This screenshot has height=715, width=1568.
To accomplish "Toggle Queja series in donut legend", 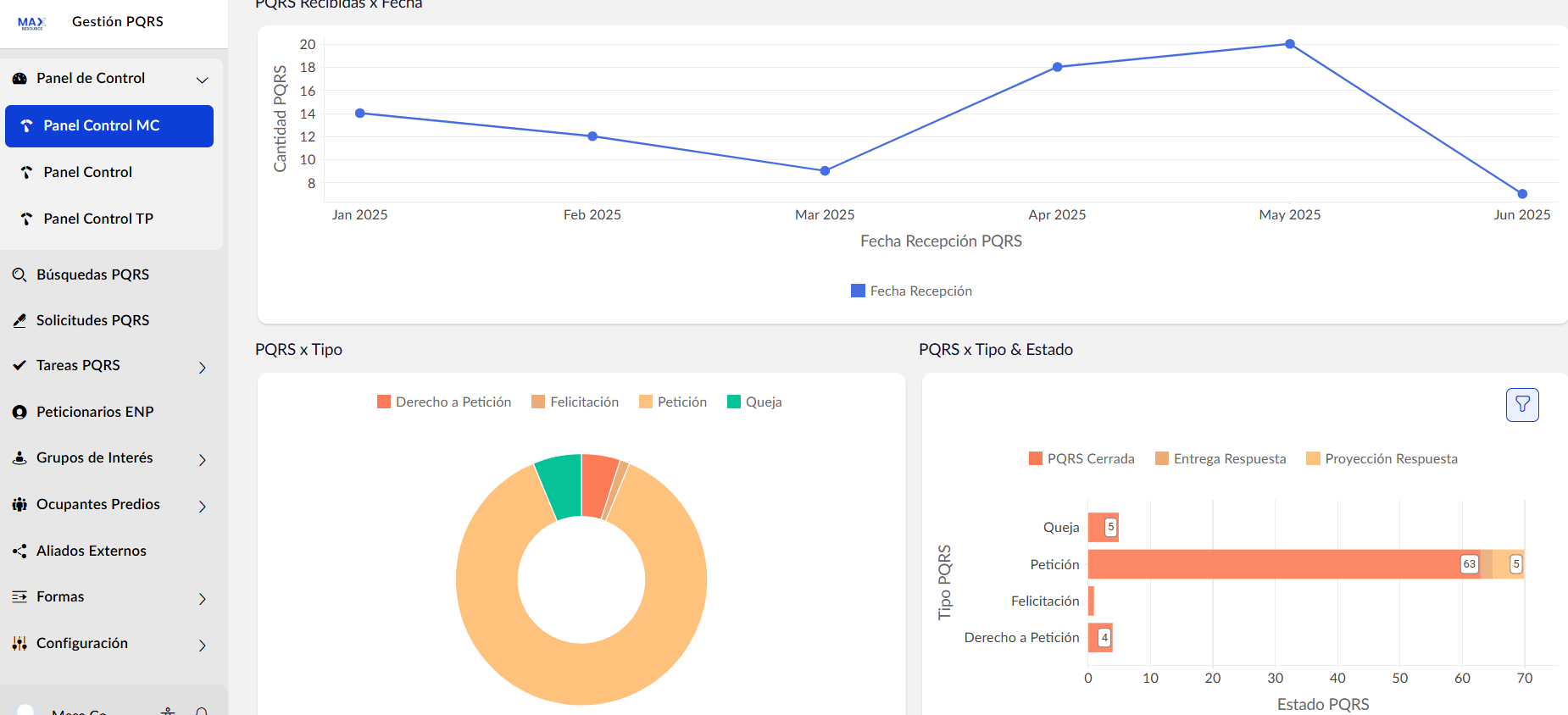I will point(754,402).
